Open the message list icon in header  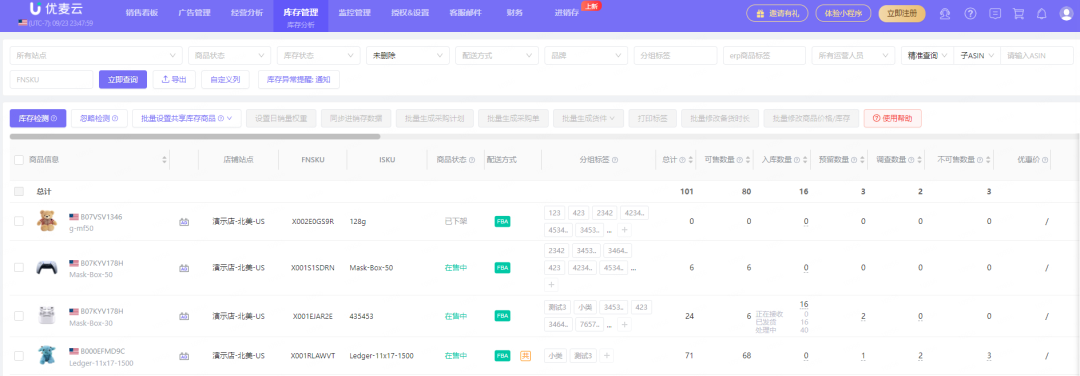(x=995, y=13)
